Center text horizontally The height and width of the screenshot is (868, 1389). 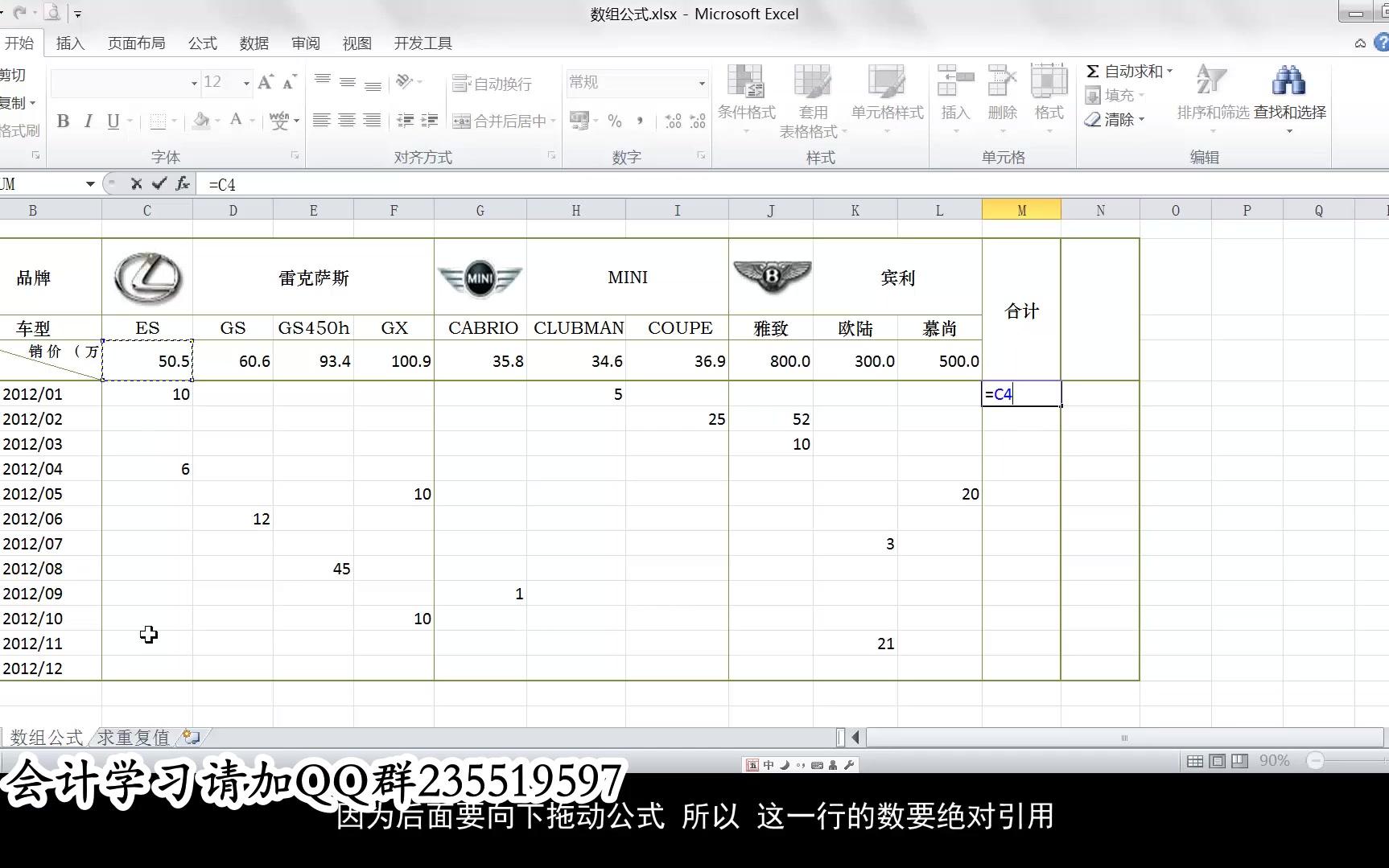(347, 121)
